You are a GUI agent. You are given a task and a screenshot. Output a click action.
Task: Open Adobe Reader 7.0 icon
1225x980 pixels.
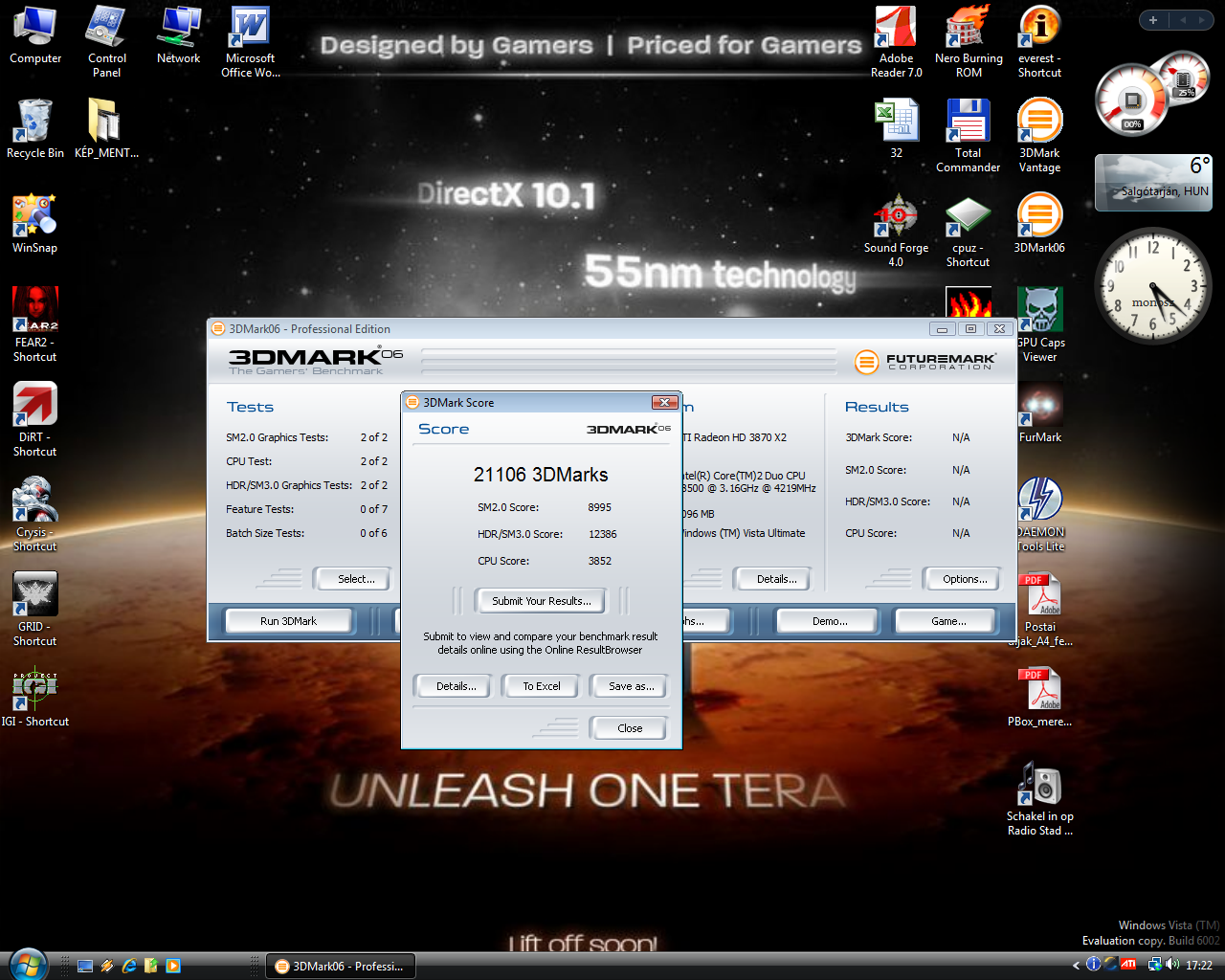897,40
